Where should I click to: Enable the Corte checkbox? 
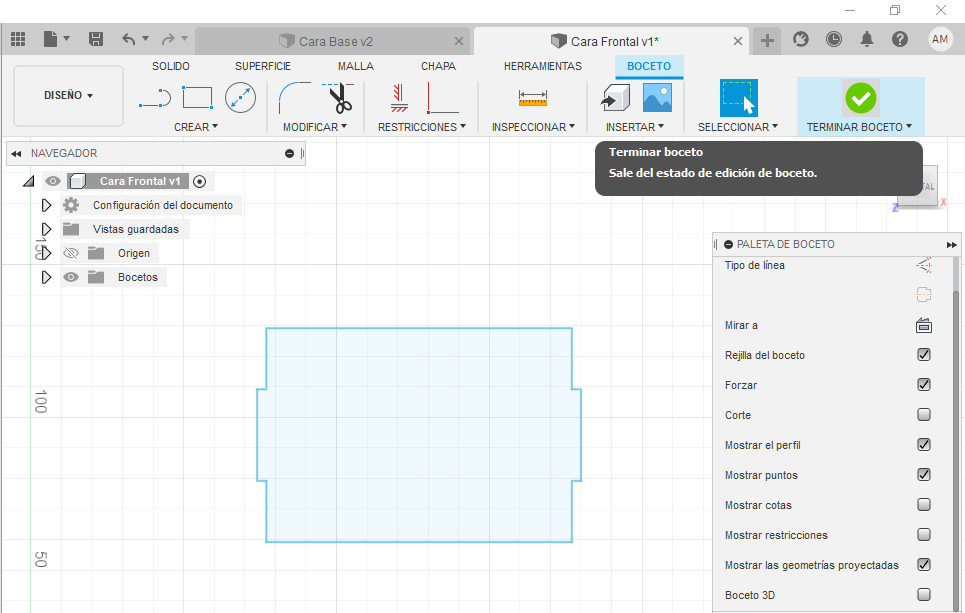coord(924,414)
